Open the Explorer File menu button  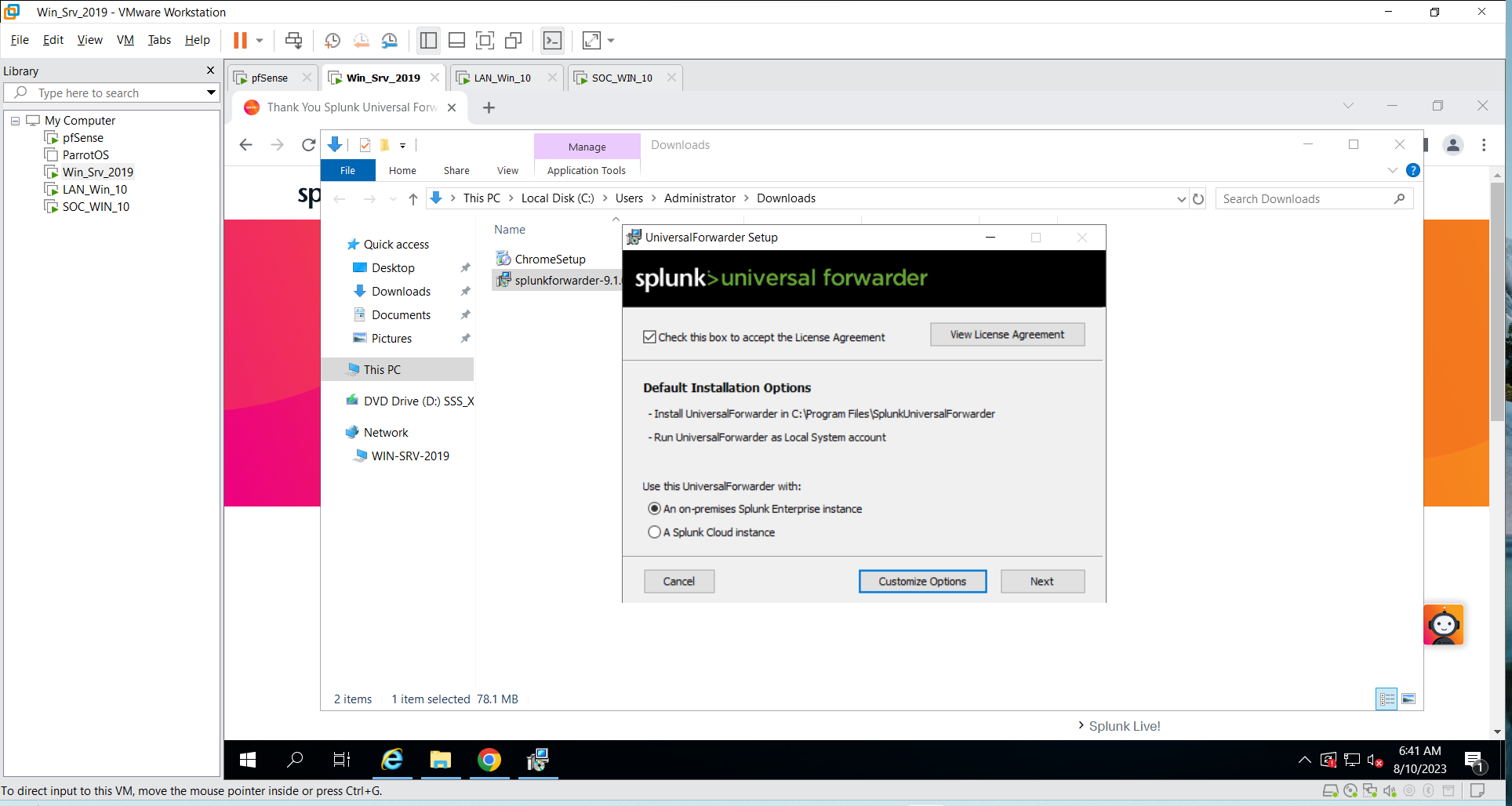point(348,170)
